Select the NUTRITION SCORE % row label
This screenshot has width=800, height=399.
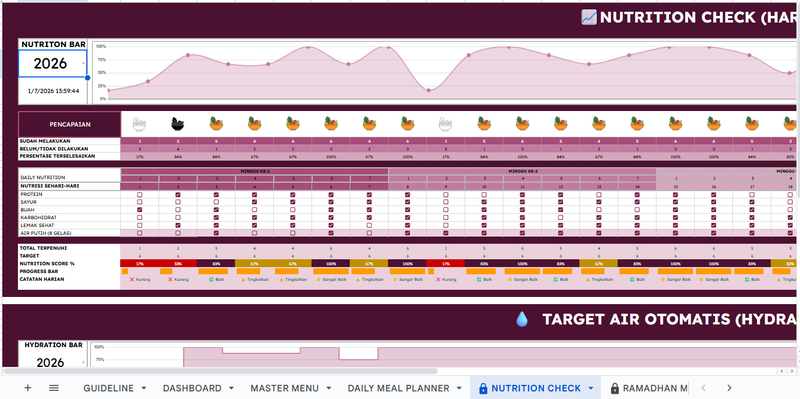click(x=69, y=264)
